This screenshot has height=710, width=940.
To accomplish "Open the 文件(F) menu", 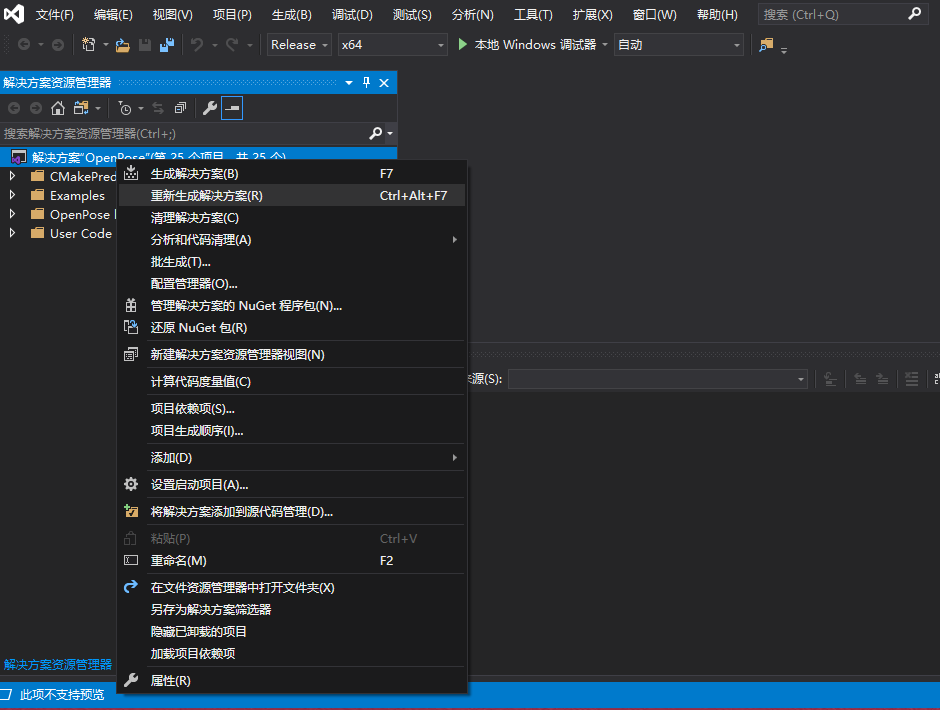I will pyautogui.click(x=55, y=14).
